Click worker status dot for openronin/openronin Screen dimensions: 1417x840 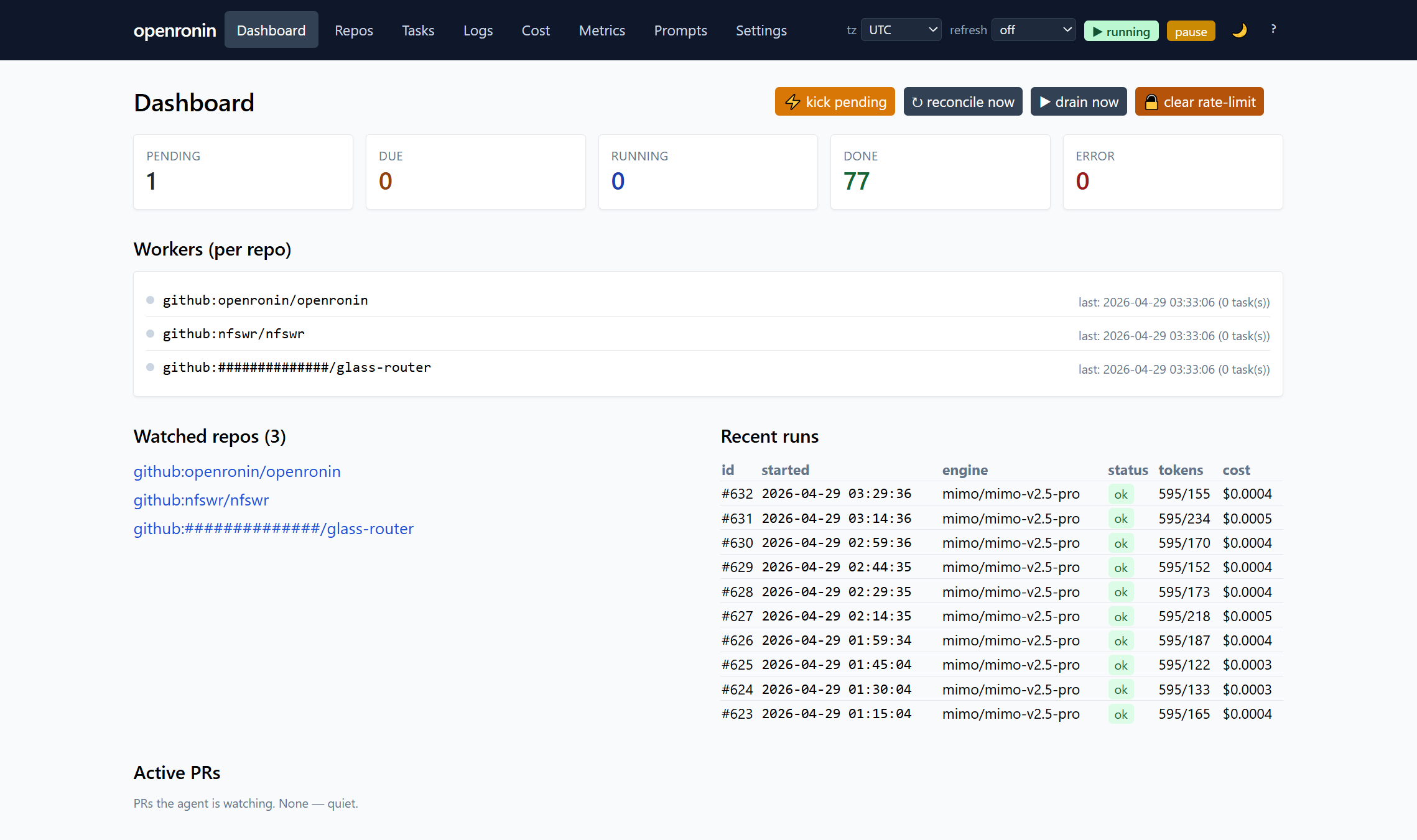tap(150, 300)
